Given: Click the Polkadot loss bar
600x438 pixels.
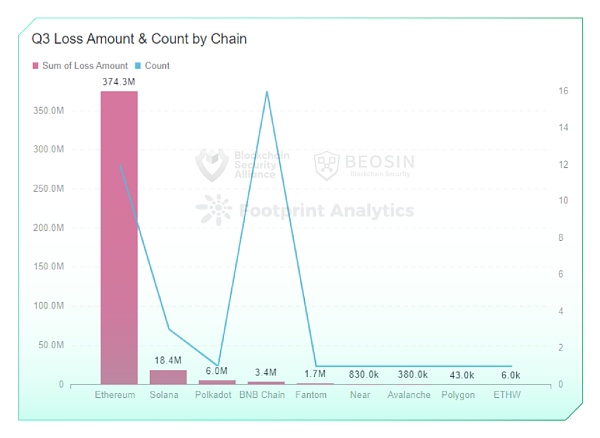Looking at the screenshot, I should (x=217, y=381).
